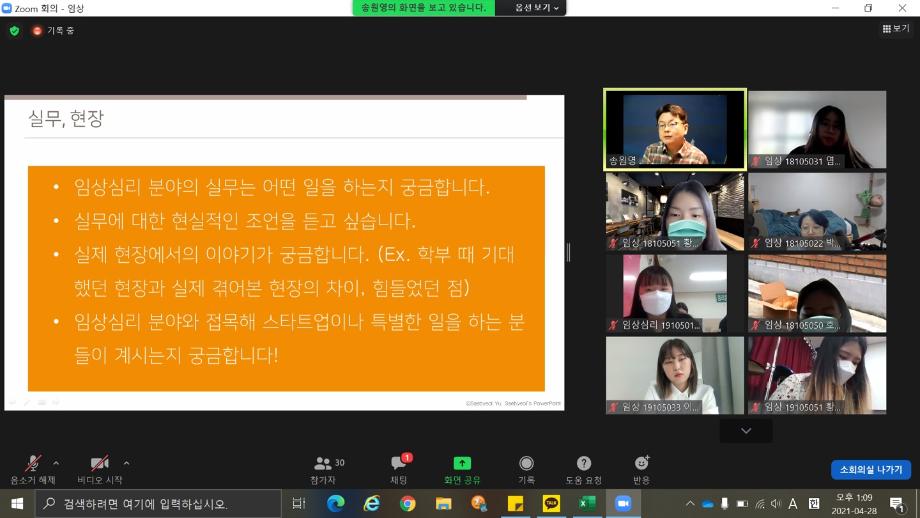Unmute the microphone

[x=33, y=467]
